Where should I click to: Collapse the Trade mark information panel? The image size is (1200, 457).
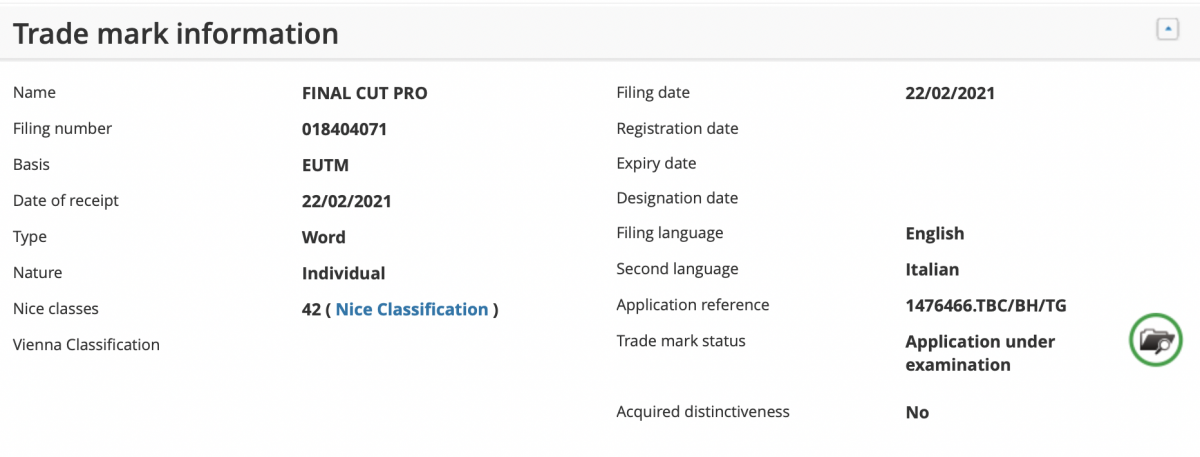click(x=1167, y=30)
